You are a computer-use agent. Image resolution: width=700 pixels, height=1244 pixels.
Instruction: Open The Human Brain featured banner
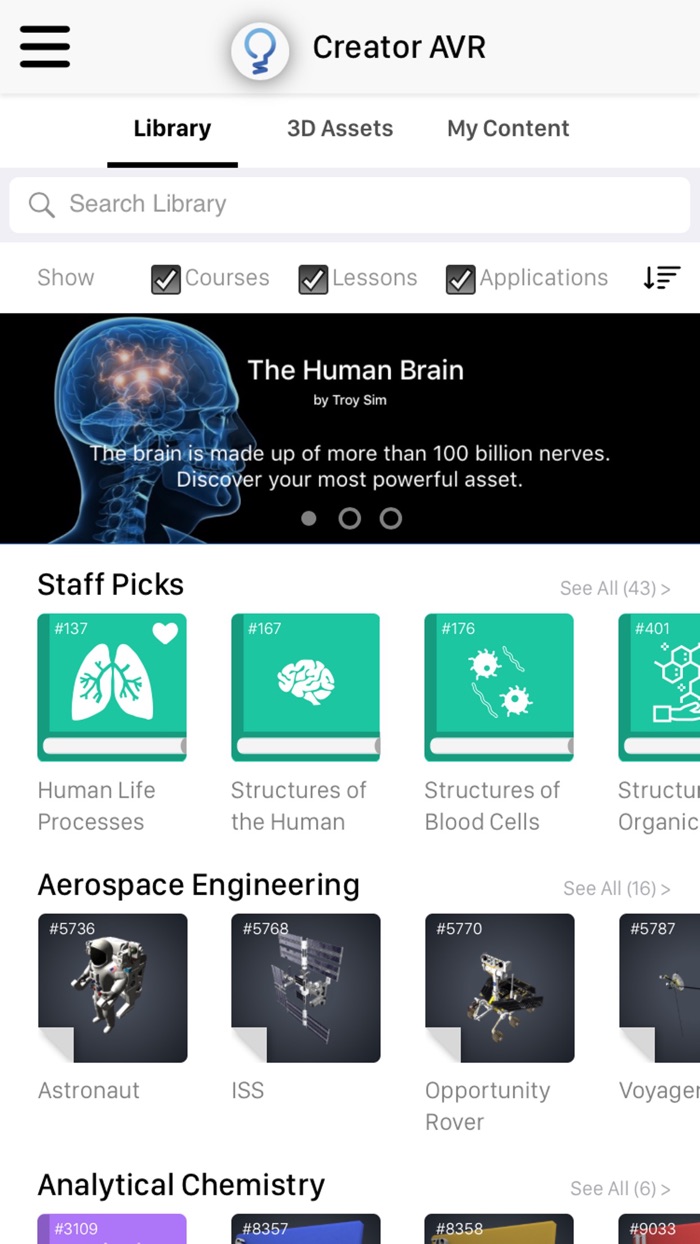click(350, 428)
